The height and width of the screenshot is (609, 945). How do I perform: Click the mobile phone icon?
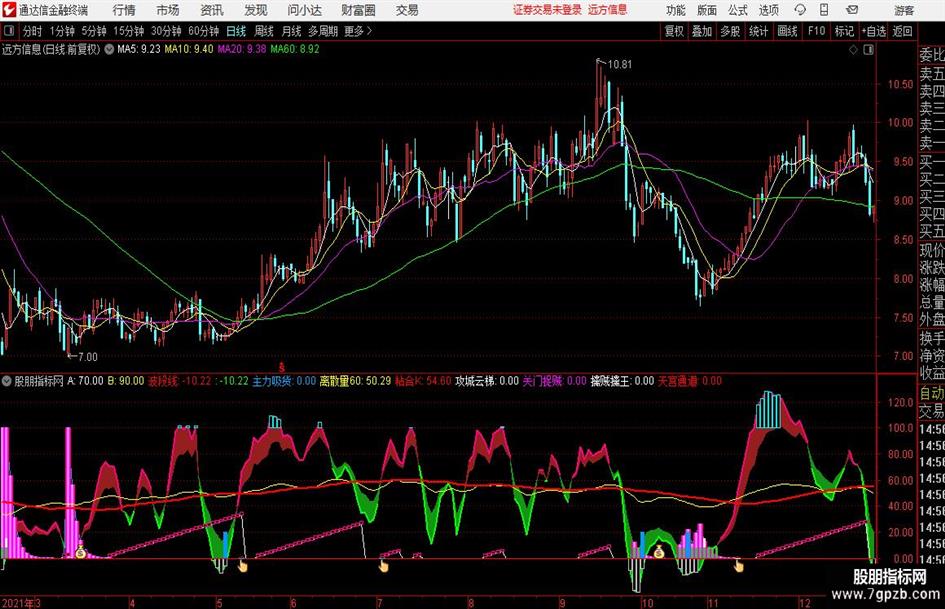coord(824,10)
